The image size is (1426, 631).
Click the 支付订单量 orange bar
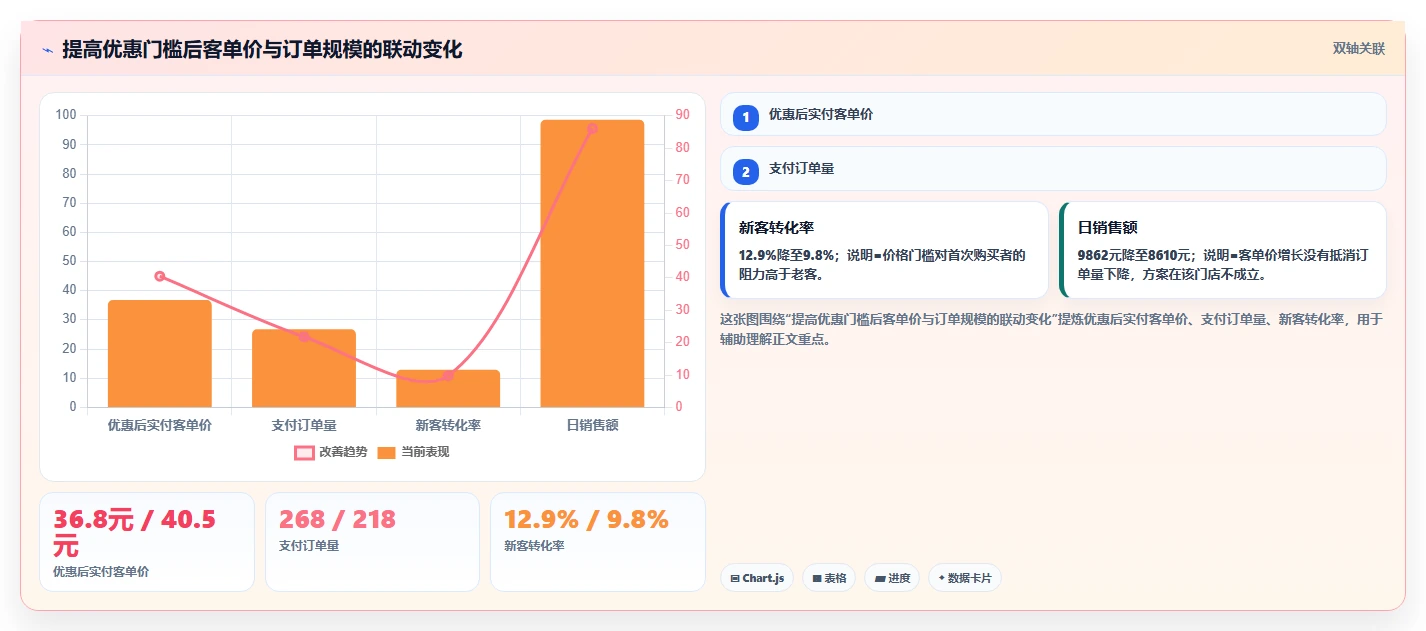304,368
